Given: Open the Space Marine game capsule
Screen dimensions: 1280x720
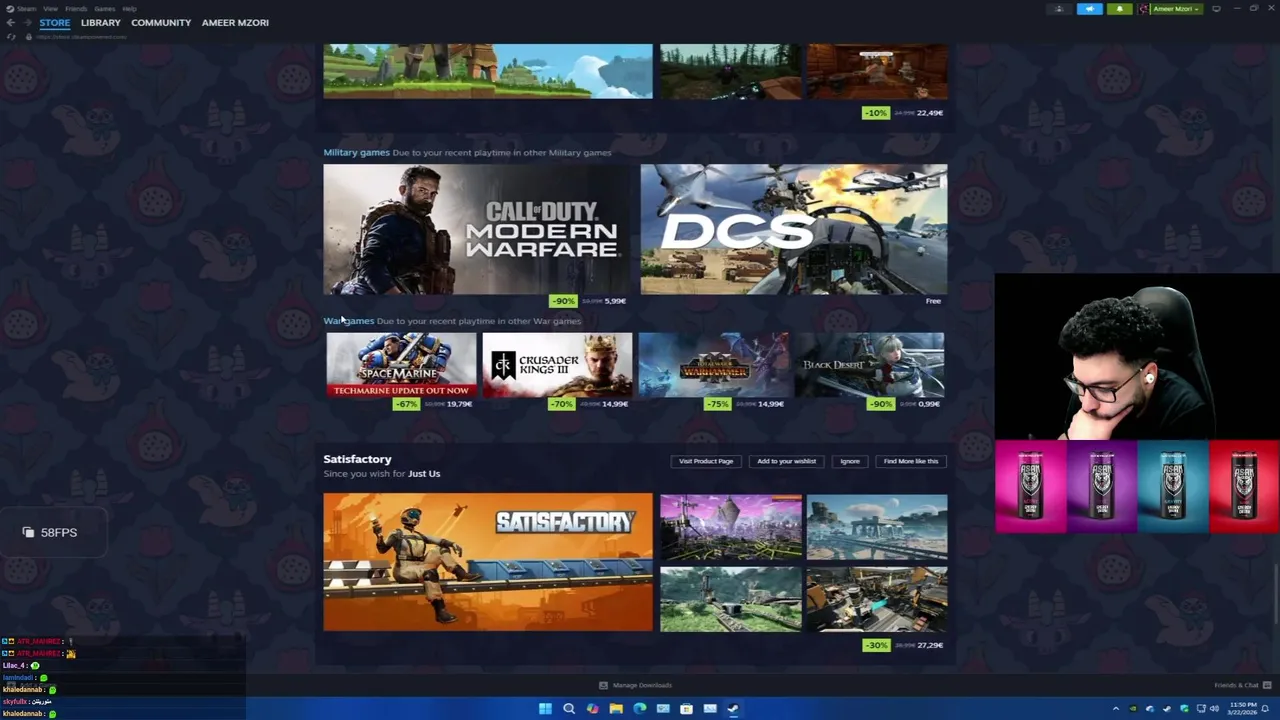Looking at the screenshot, I should click(401, 365).
